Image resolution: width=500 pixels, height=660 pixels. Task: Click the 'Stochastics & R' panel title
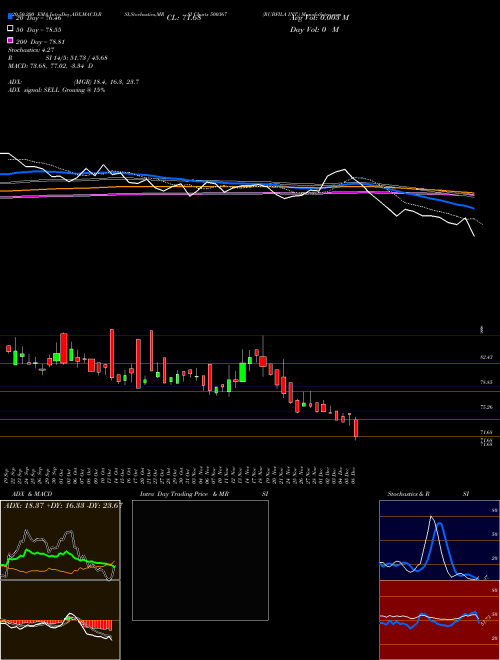point(409,494)
